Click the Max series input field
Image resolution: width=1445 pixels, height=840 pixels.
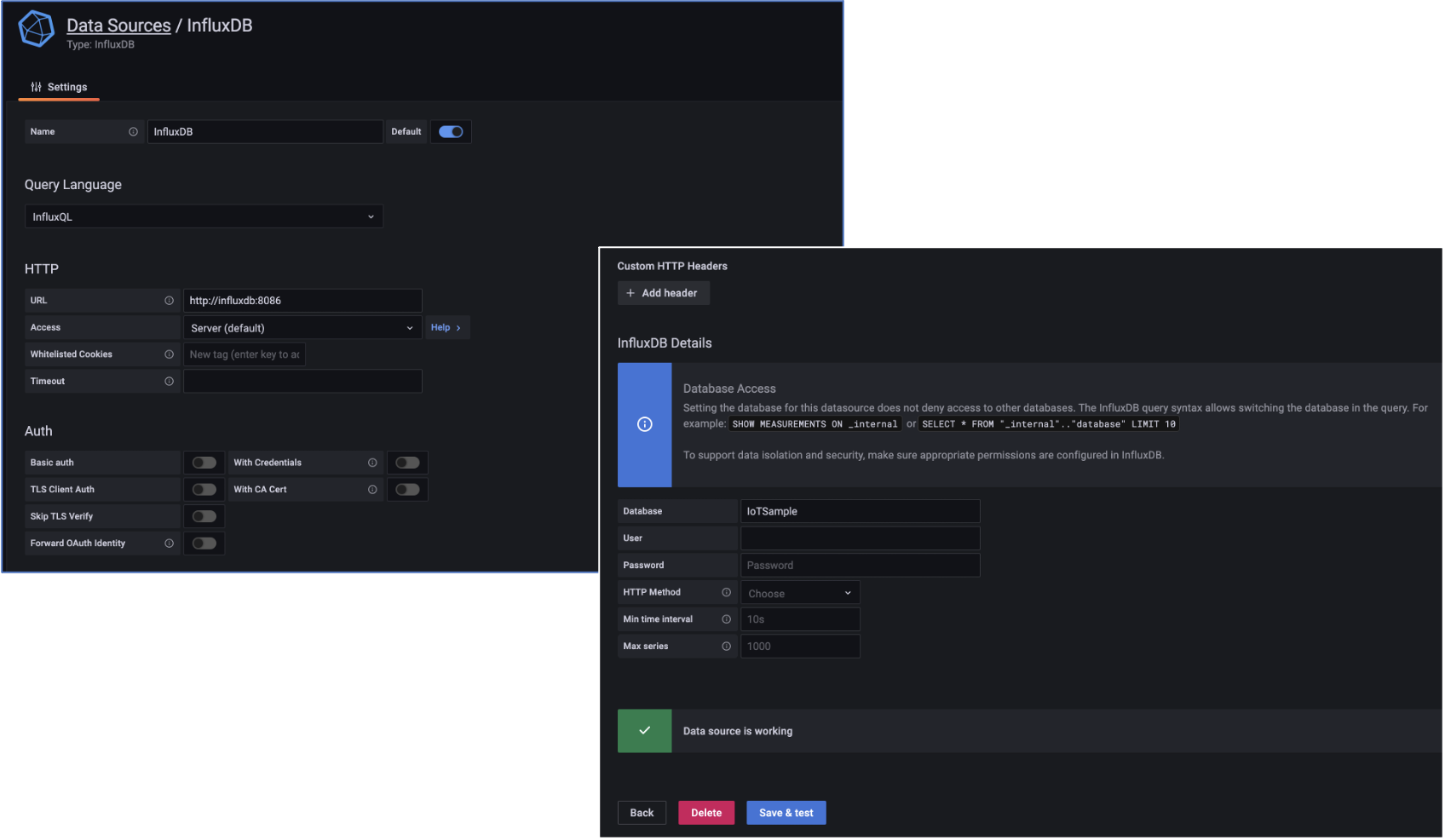pyautogui.click(x=800, y=647)
